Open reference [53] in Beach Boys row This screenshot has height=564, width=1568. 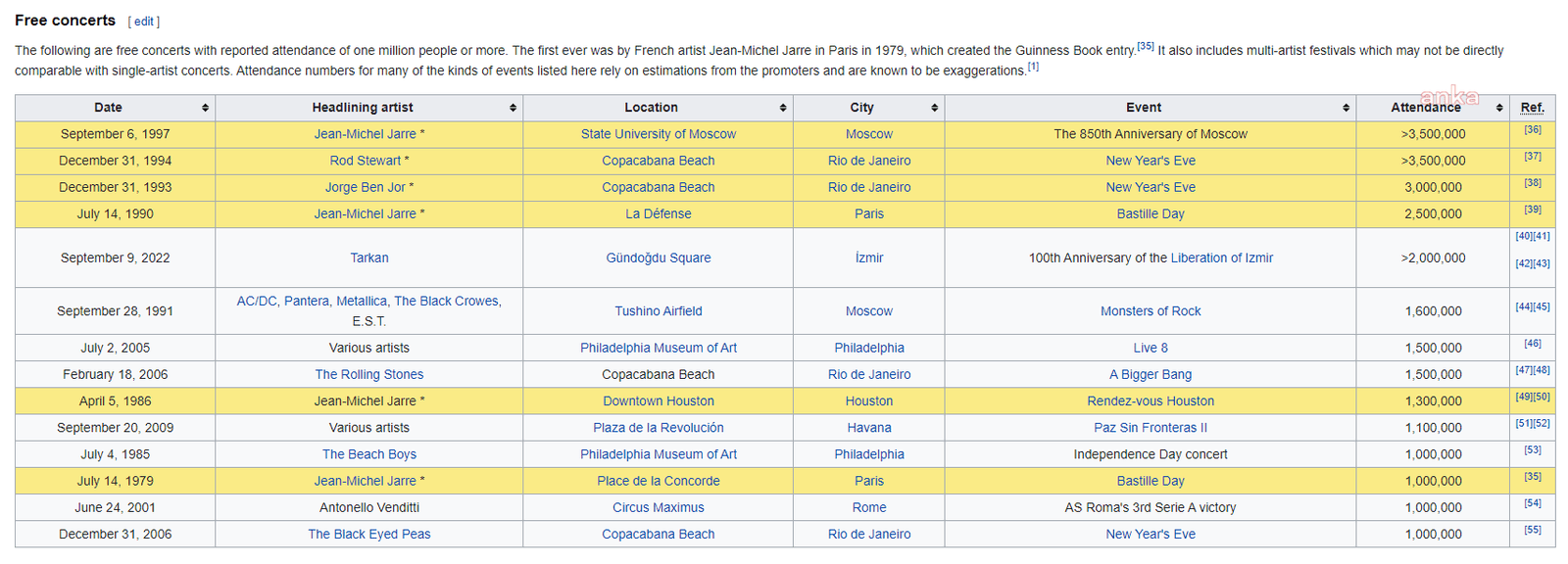1533,449
